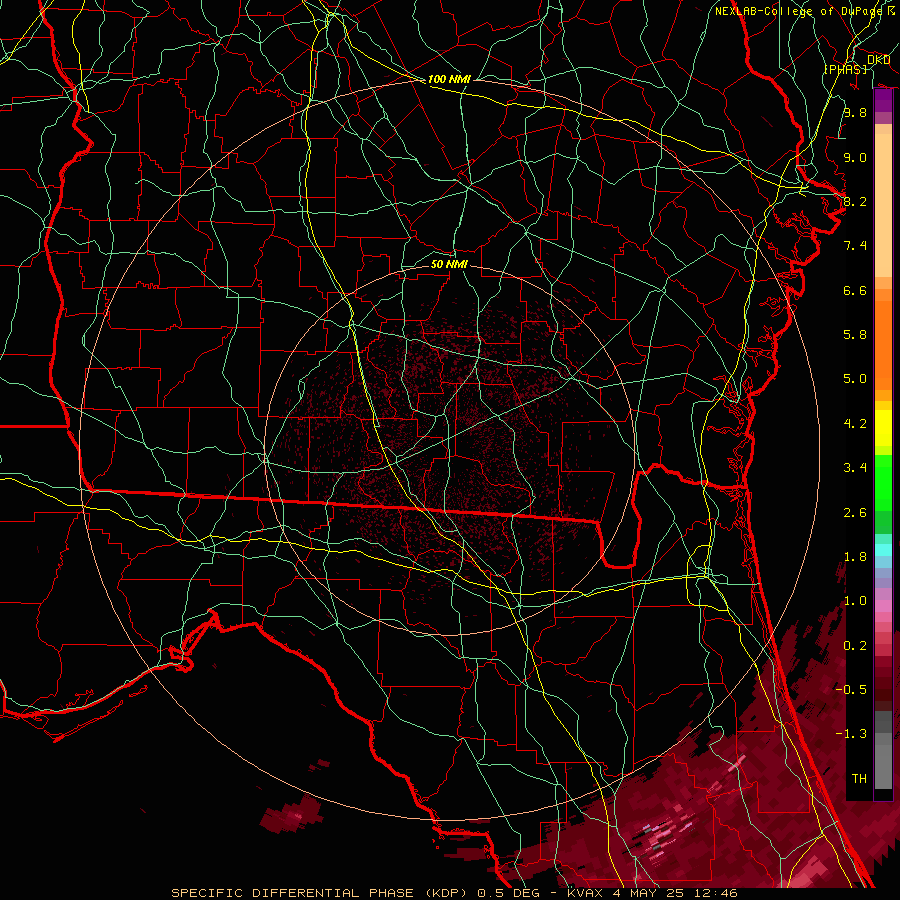Click the "TH" label on the scale
Viewport: 900px width, 900px height.
[x=859, y=779]
